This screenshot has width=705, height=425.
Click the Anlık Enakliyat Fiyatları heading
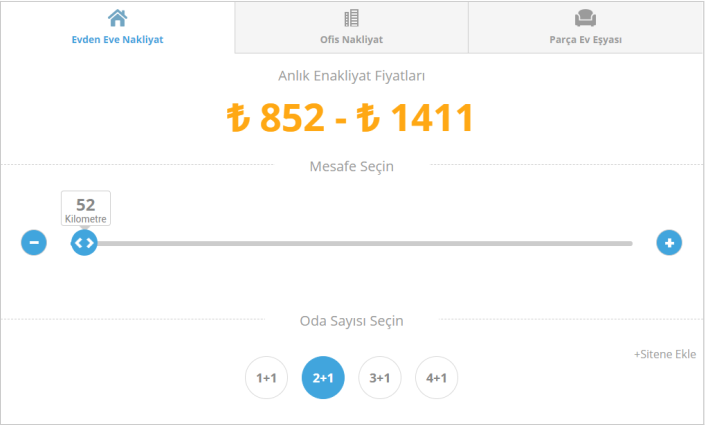click(x=351, y=76)
